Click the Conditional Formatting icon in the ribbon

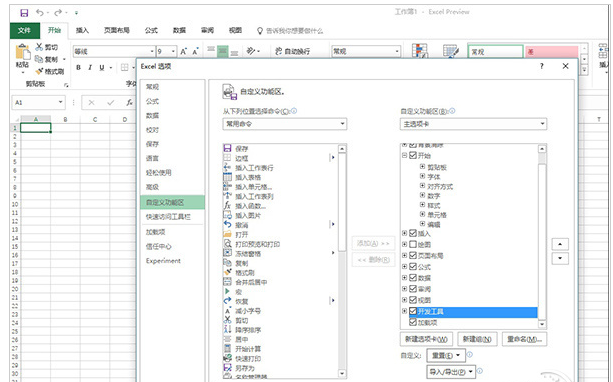click(x=420, y=51)
